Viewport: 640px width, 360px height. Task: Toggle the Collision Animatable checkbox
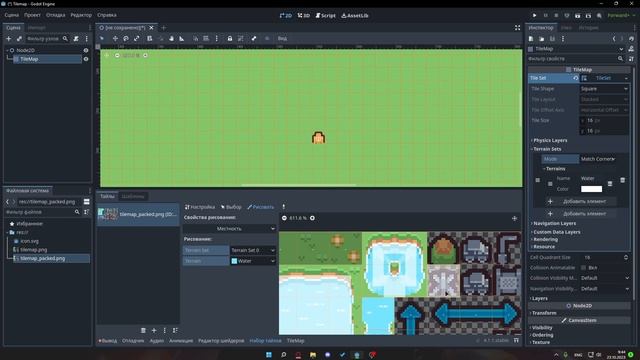[583, 268]
